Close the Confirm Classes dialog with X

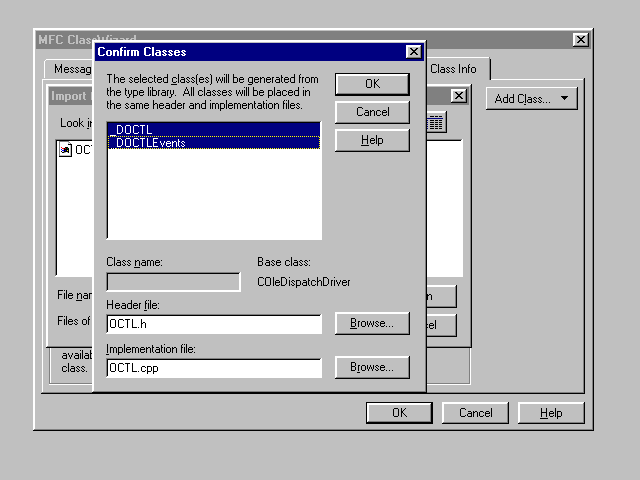(413, 52)
